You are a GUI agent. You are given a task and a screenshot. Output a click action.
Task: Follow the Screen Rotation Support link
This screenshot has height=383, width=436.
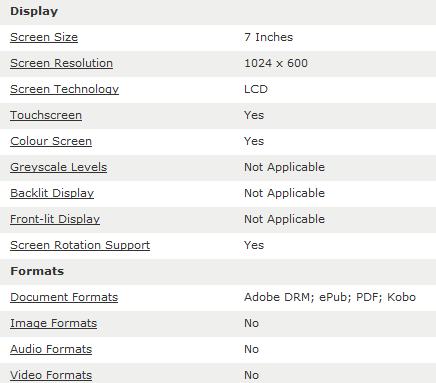(80, 245)
